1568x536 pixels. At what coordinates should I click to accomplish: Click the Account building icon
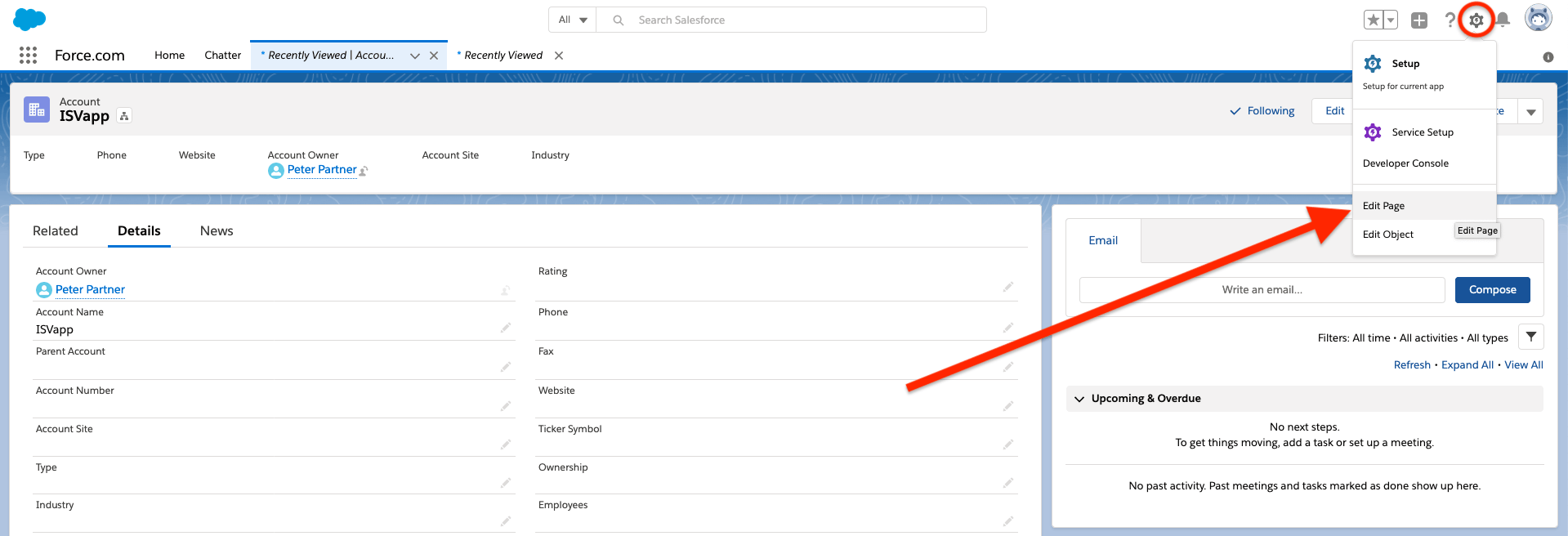[37, 109]
